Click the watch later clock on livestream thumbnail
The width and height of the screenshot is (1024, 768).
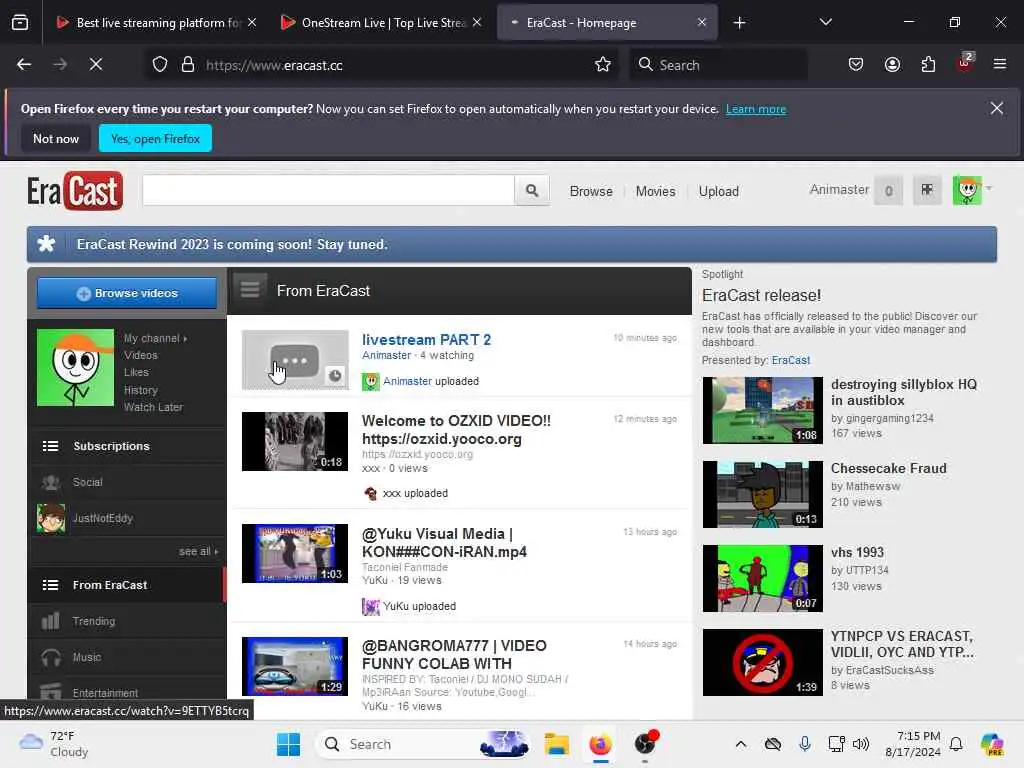tap(335, 376)
